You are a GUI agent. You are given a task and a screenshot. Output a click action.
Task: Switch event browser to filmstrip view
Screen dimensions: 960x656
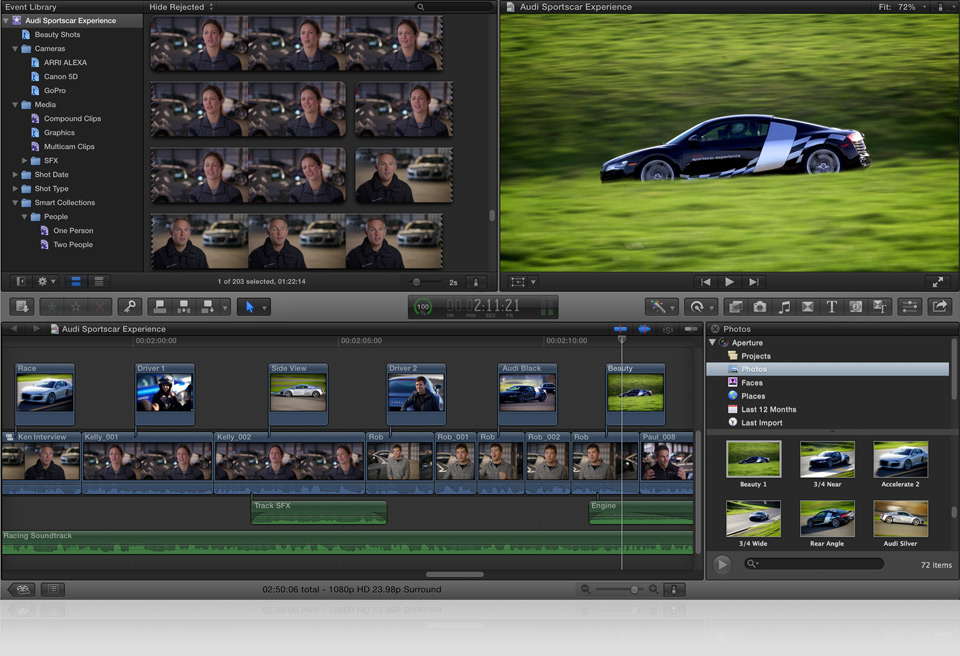click(x=76, y=281)
